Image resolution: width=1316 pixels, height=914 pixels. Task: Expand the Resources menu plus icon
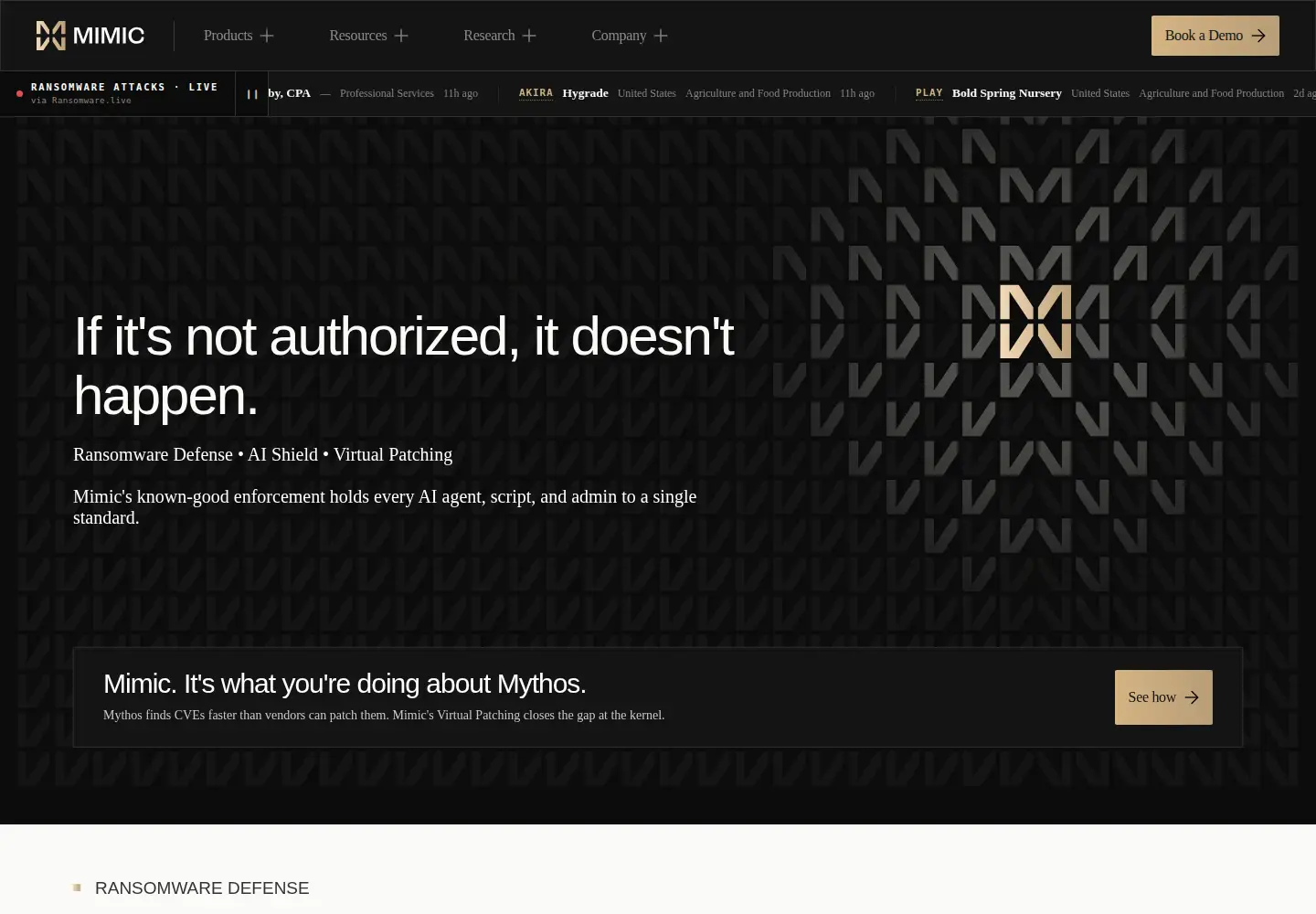pyautogui.click(x=401, y=36)
